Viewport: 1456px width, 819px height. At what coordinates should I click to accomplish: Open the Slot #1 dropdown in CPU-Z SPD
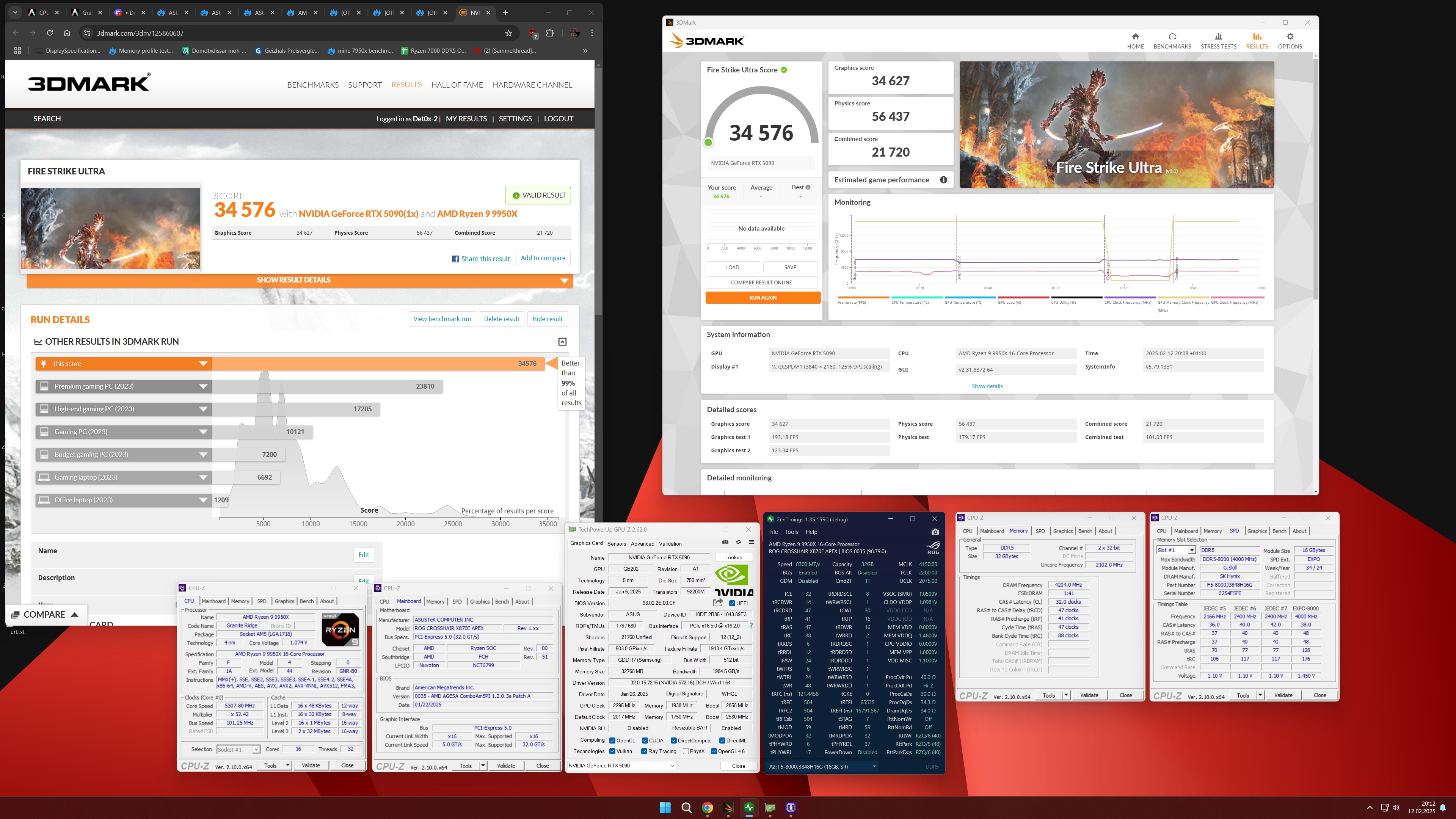[x=1176, y=550]
